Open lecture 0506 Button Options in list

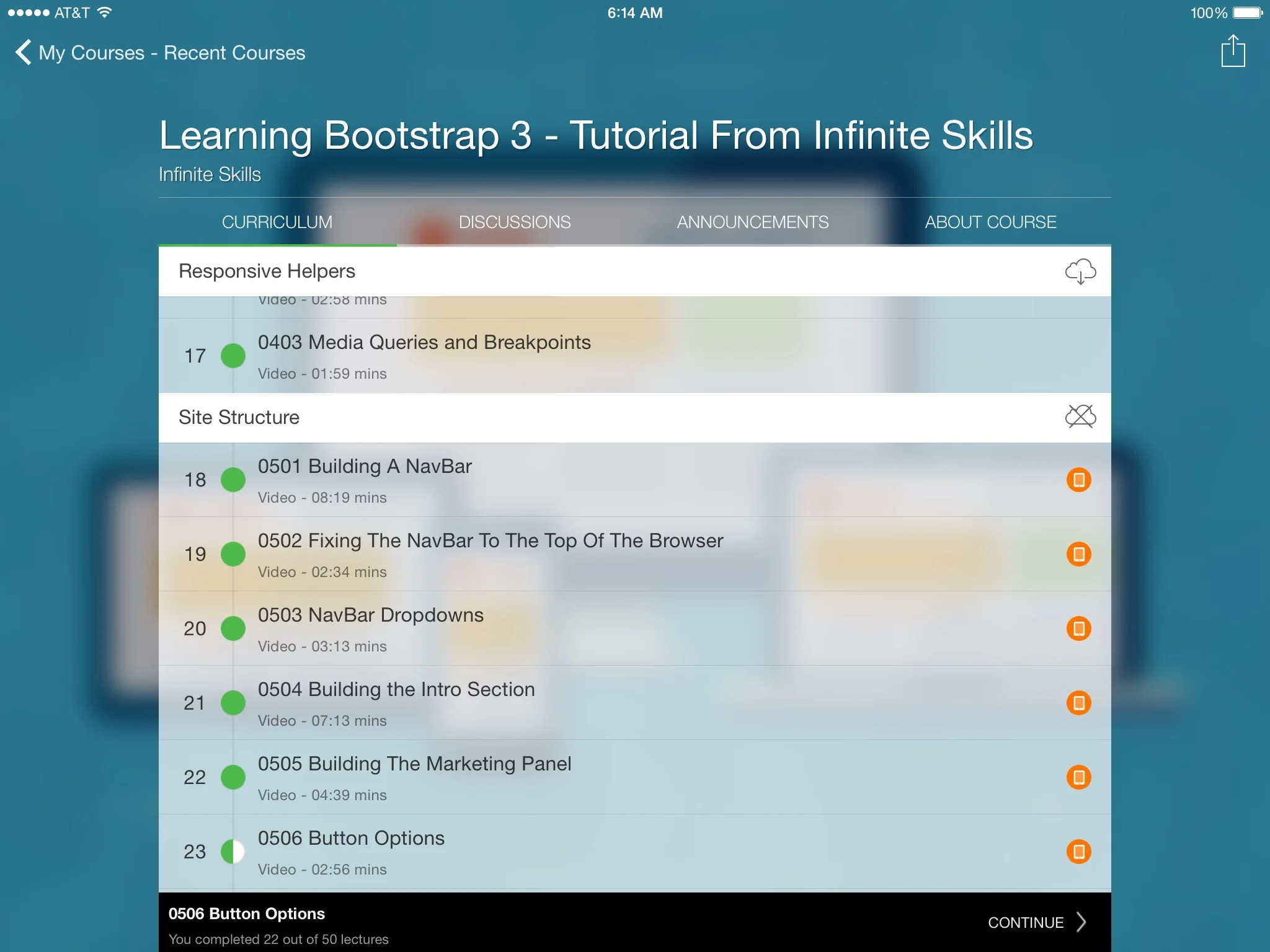pos(635,852)
